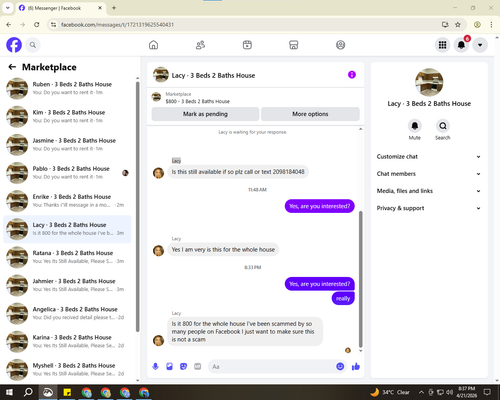Image resolution: width=500 pixels, height=400 pixels.
Task: Open Jasmine's 3 Beds 2 Baths conversation
Action: 67,145
